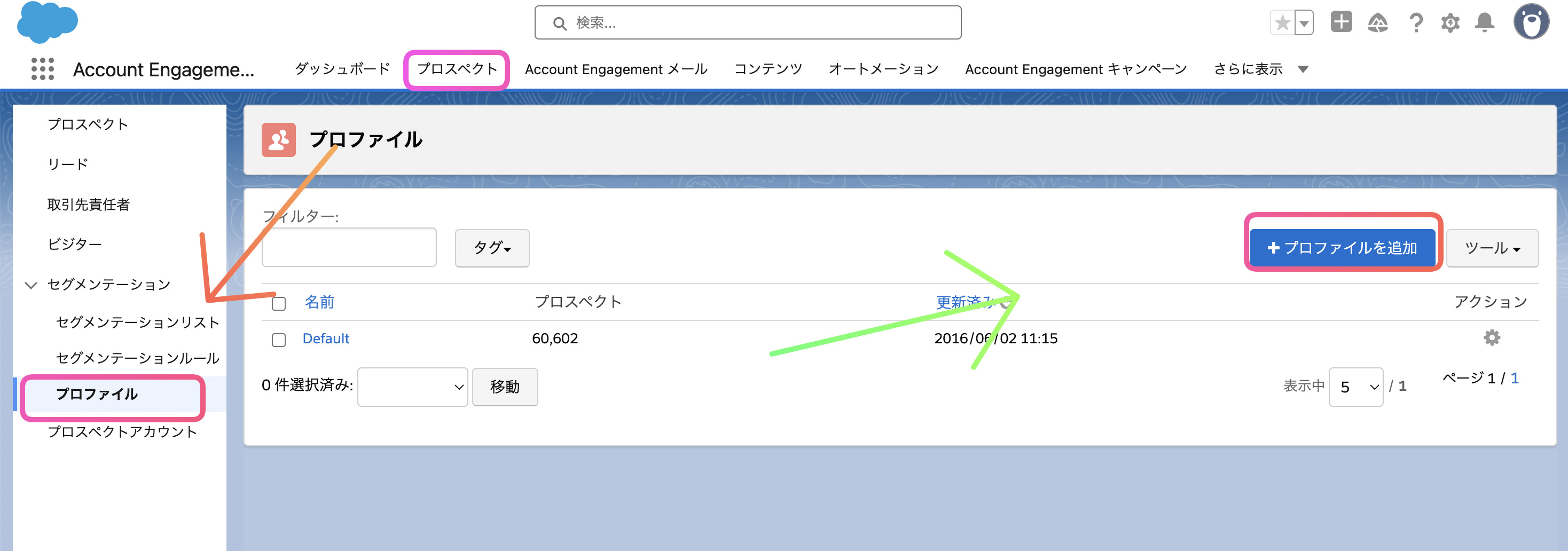Screen dimensions: 1568x551
Task: Toggle the checkbox for the Default row
Action: point(279,340)
